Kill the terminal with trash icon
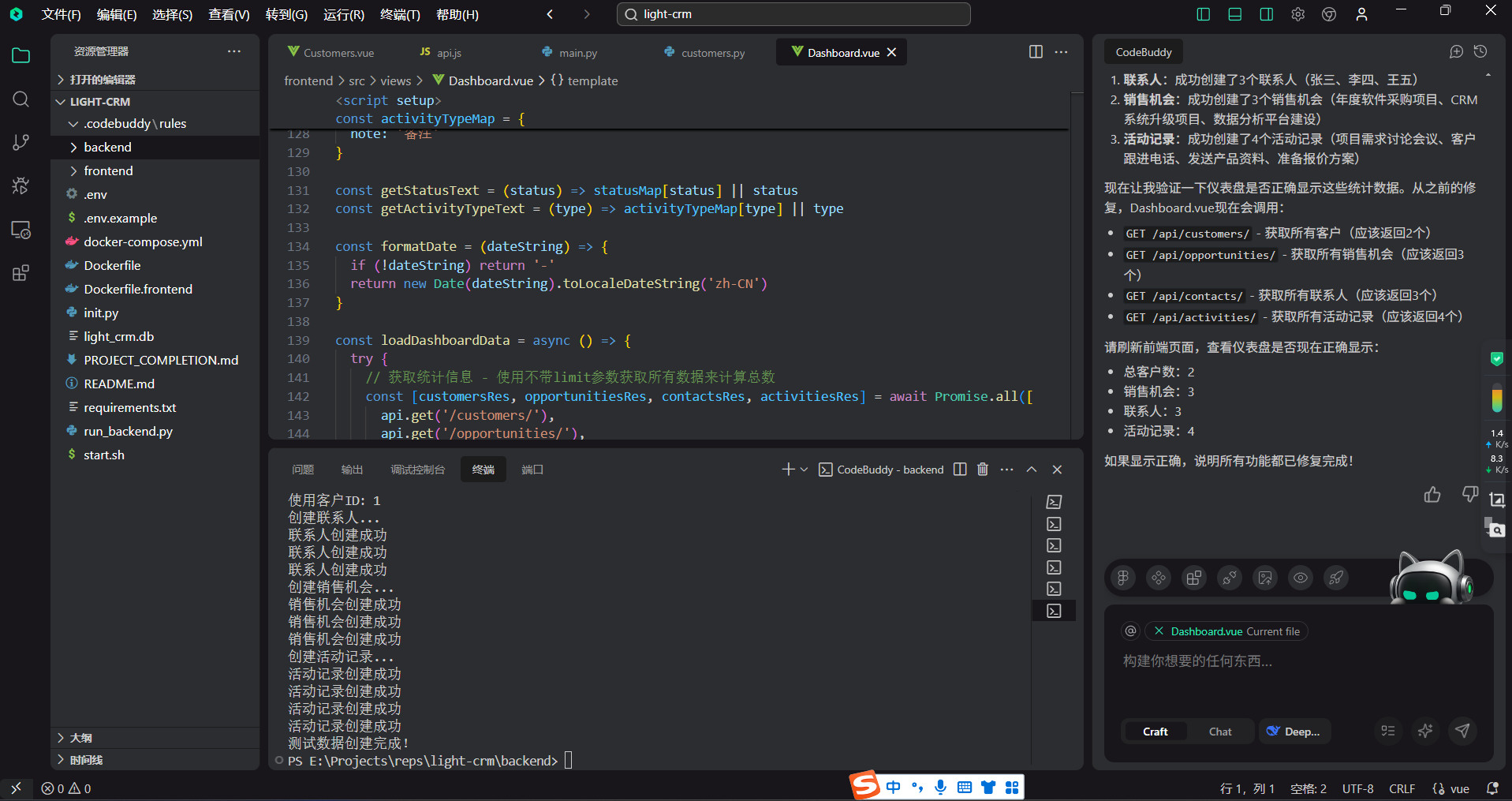The width and height of the screenshot is (1512, 801). click(983, 469)
